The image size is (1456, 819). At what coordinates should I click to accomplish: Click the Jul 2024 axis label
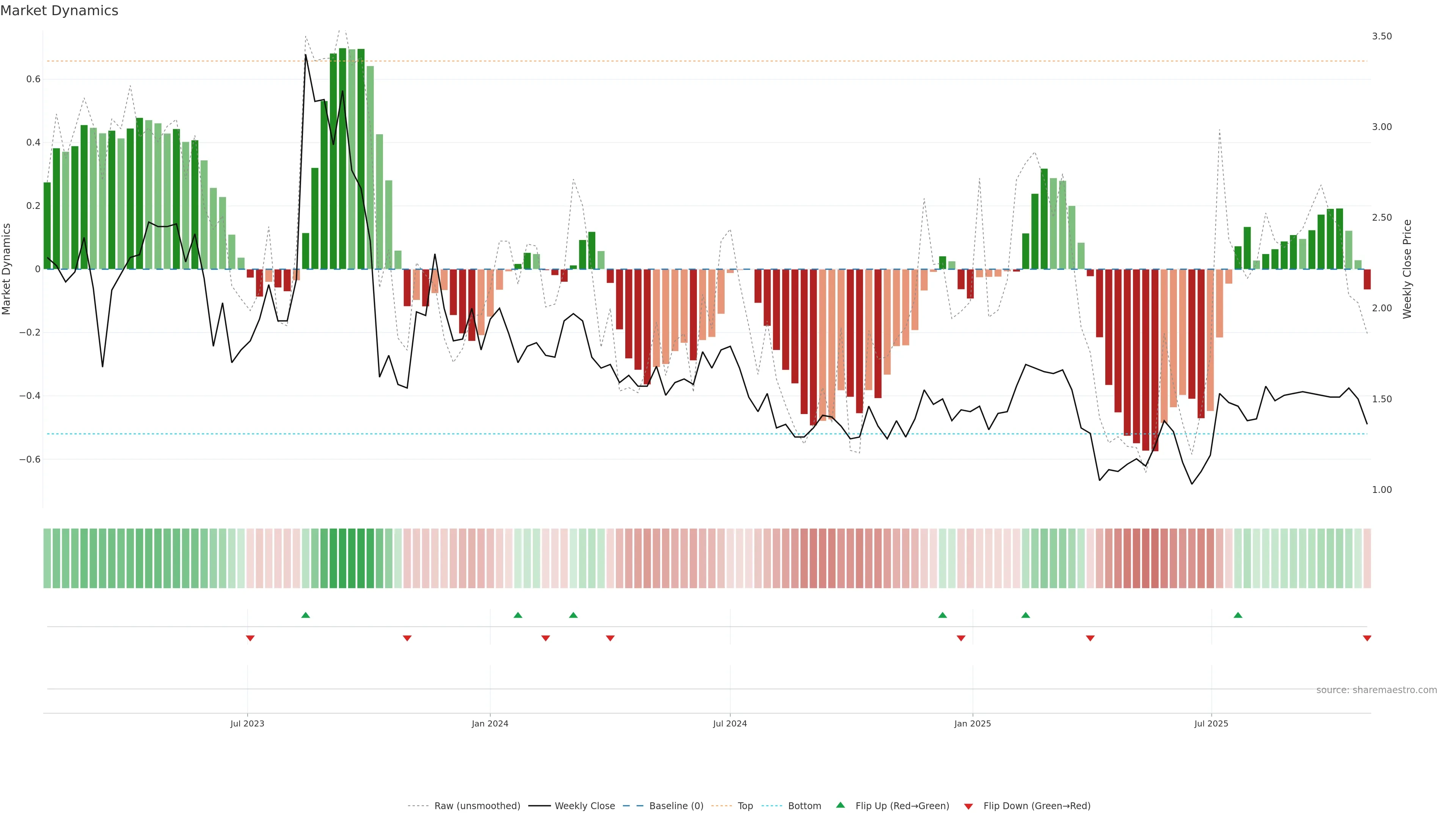pos(730,723)
